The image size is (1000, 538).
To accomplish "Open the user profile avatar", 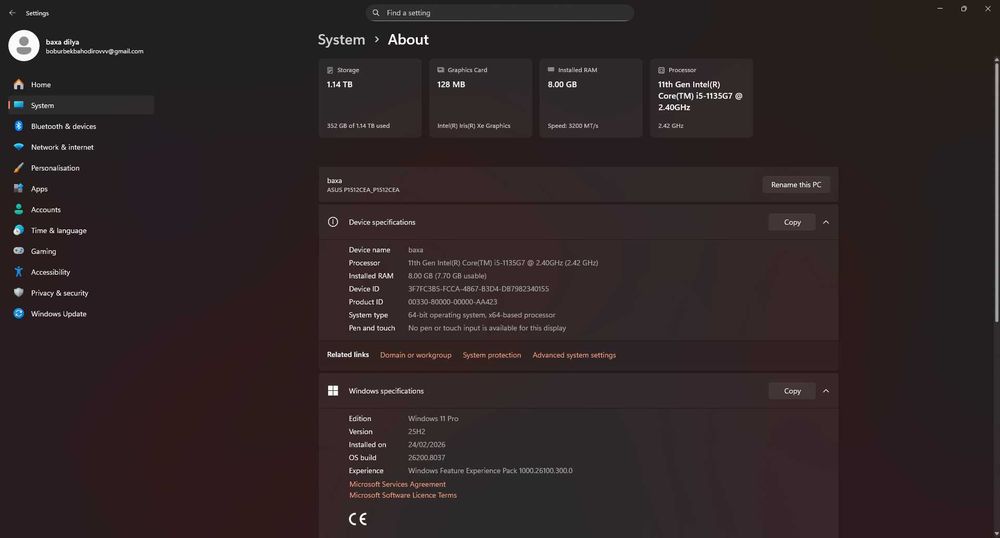I will (24, 46).
